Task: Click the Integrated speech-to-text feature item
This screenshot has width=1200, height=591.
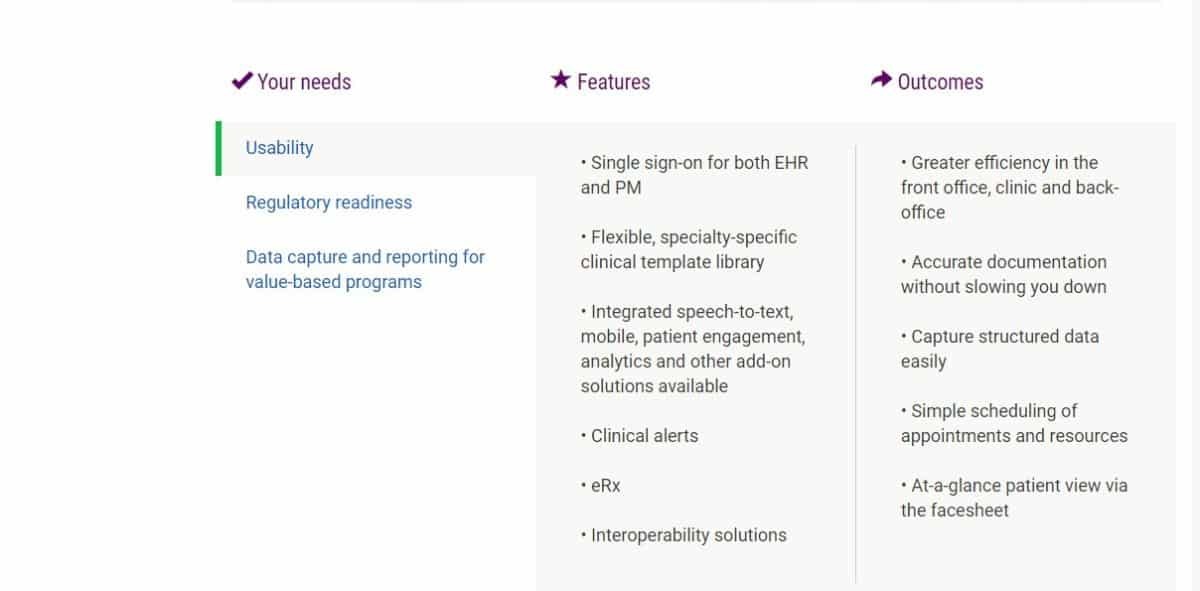Action: [x=692, y=348]
